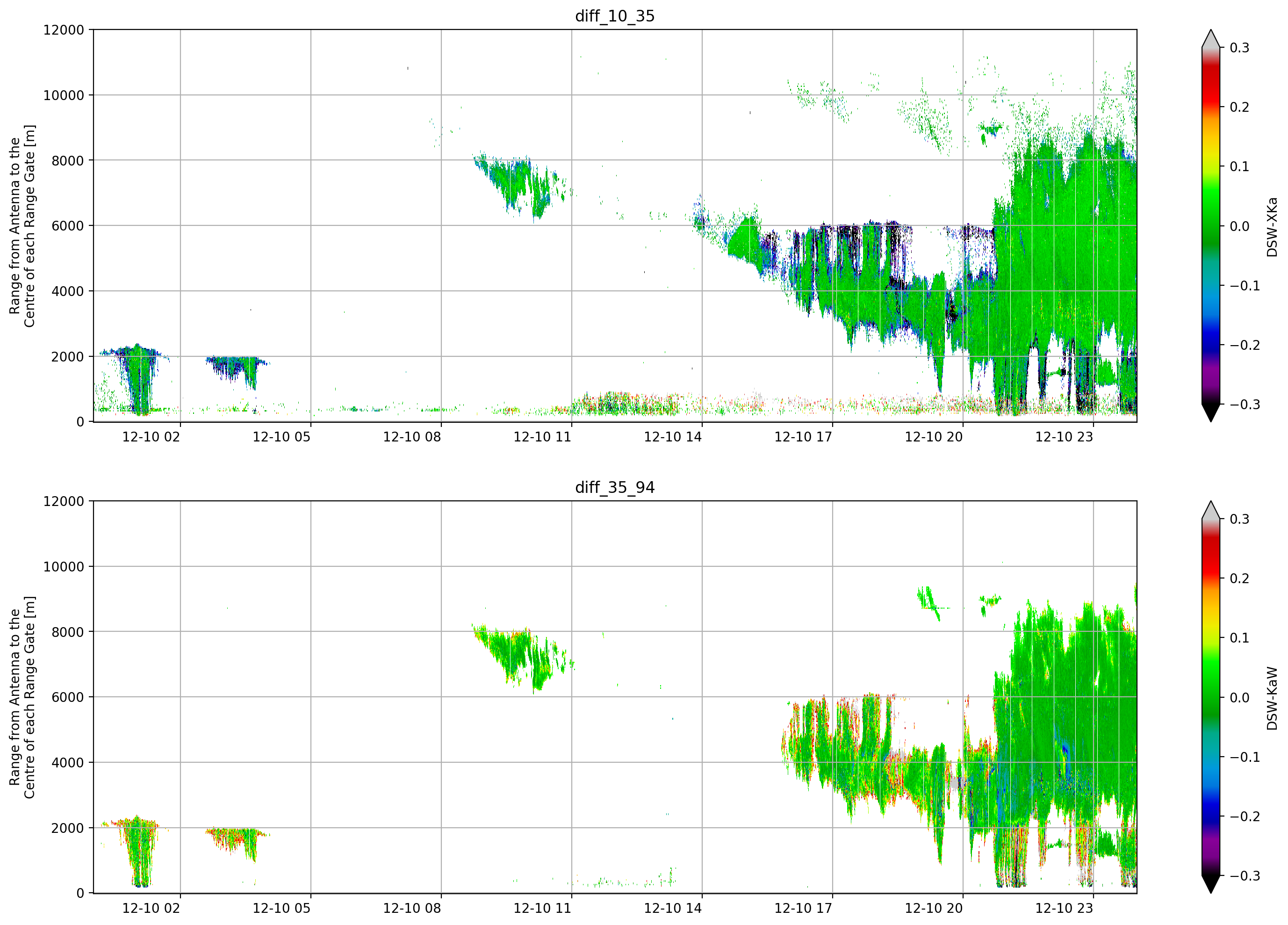Viewport: 1288px width, 925px height.
Task: Click the y-axis range label of diff_10_35 plot
Action: (22, 226)
